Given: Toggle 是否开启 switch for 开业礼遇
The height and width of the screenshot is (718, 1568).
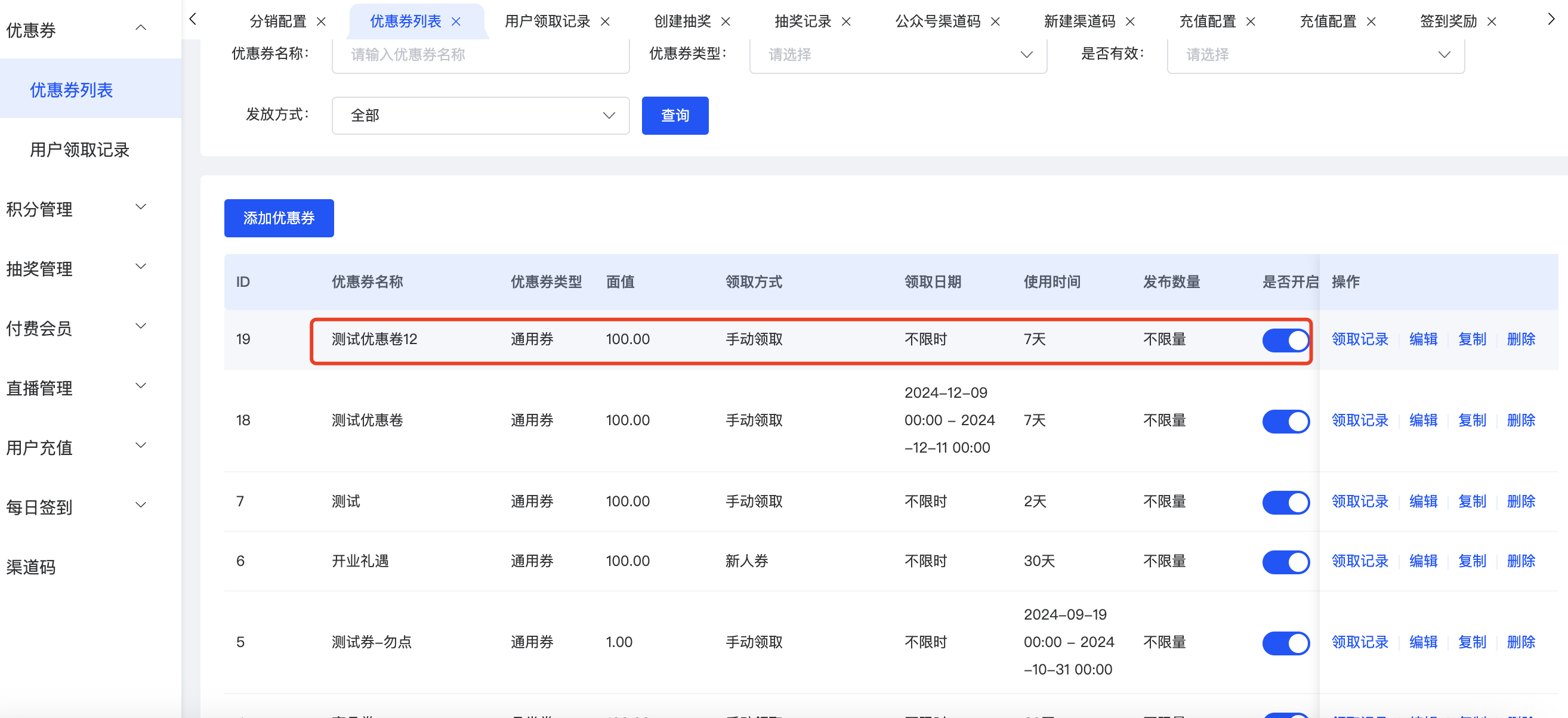Looking at the screenshot, I should [x=1286, y=562].
